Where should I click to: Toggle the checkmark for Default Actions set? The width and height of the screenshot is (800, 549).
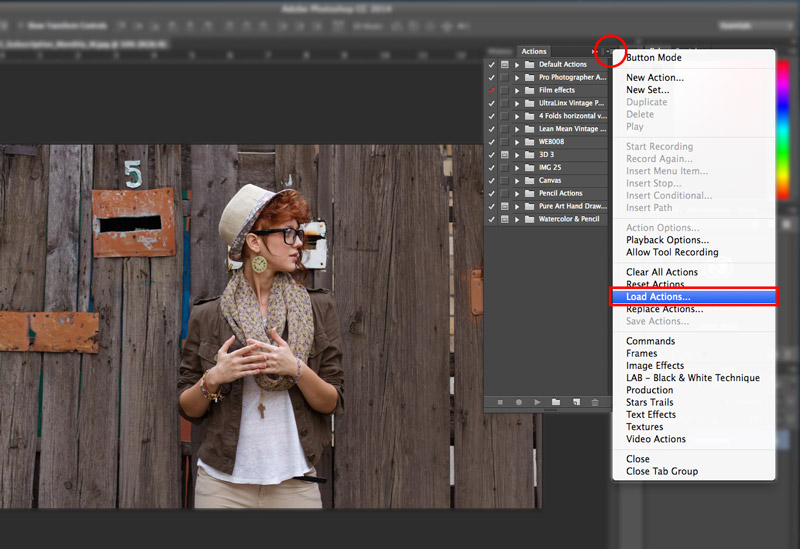point(491,64)
